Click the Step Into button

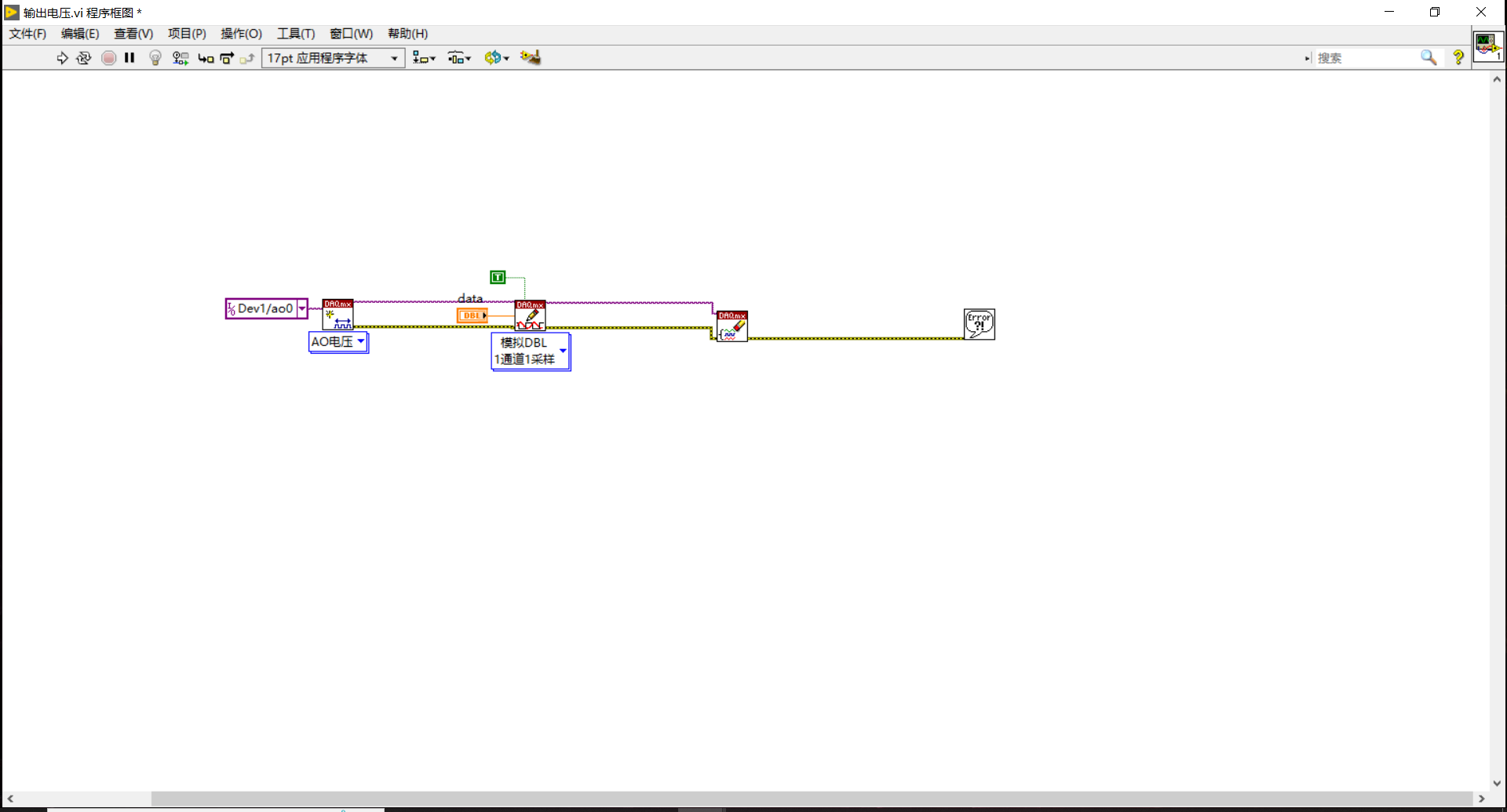pos(206,58)
